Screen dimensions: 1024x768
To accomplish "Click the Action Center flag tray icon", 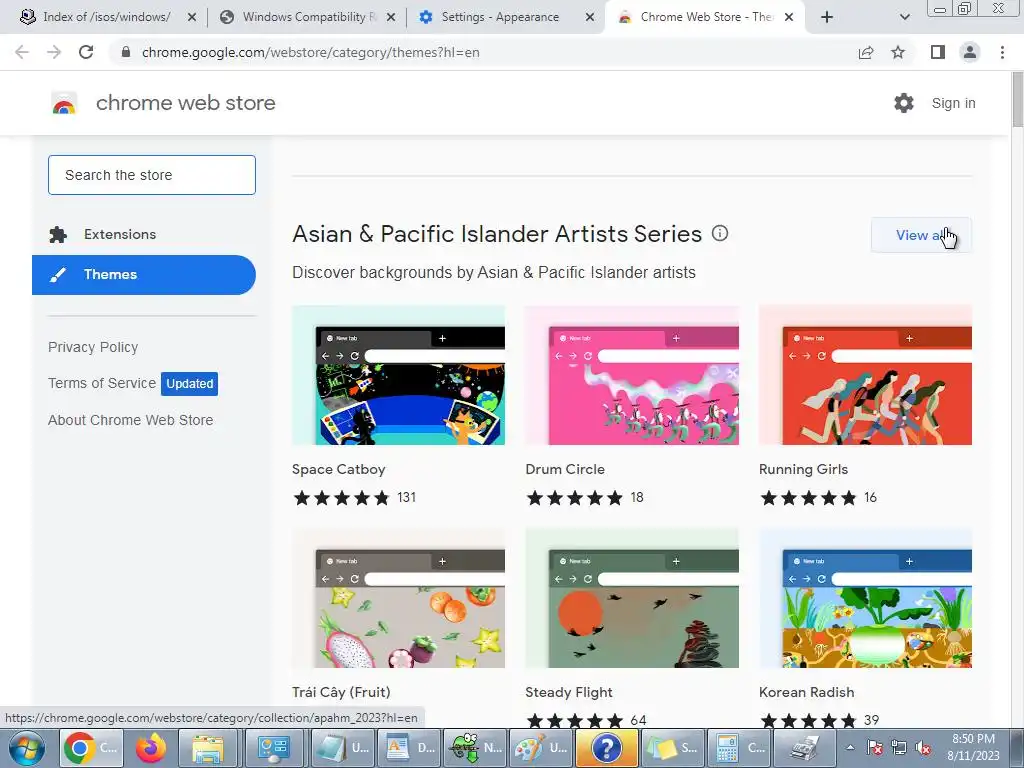I will (874, 748).
